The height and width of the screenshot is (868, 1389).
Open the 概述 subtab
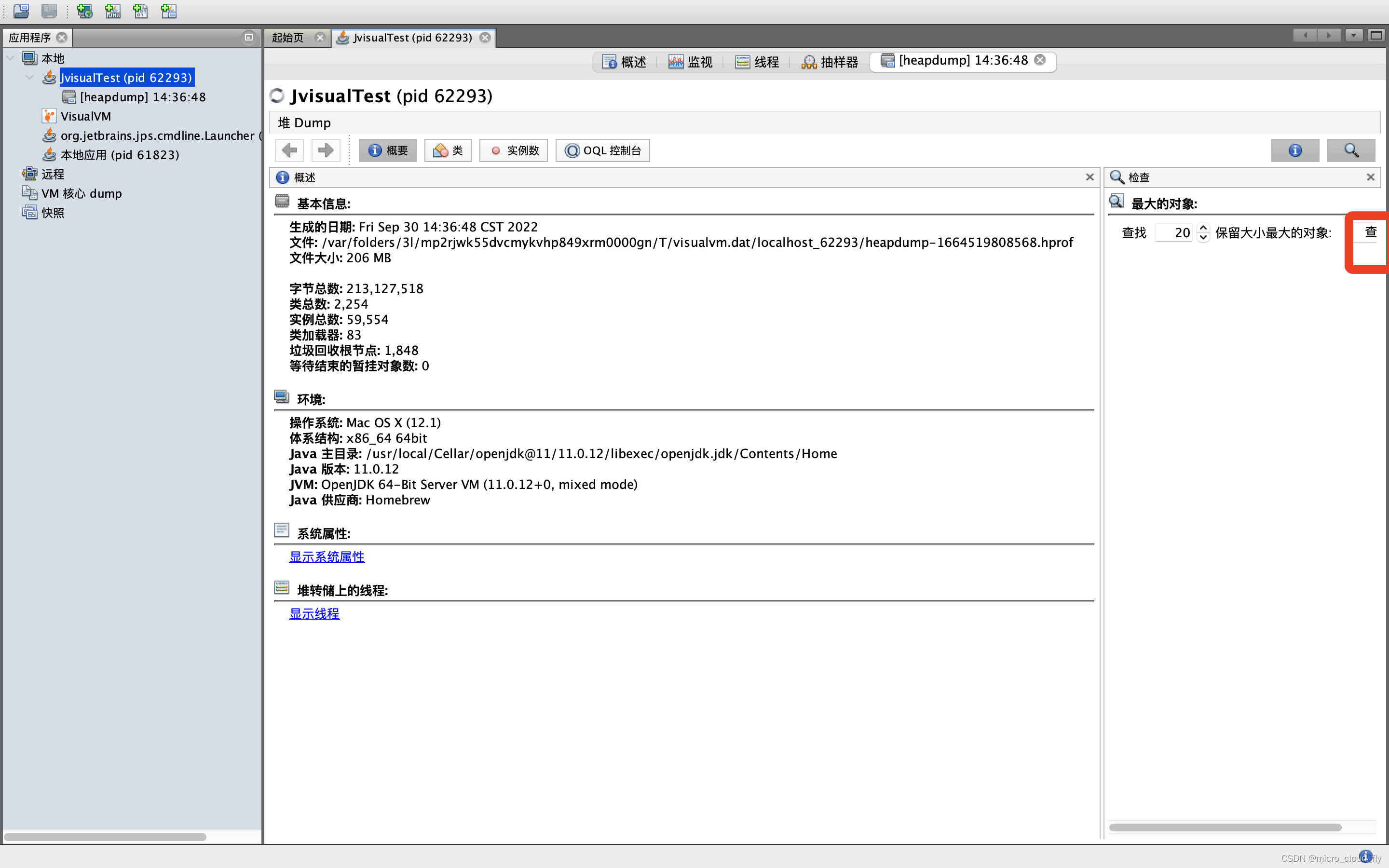tap(624, 61)
